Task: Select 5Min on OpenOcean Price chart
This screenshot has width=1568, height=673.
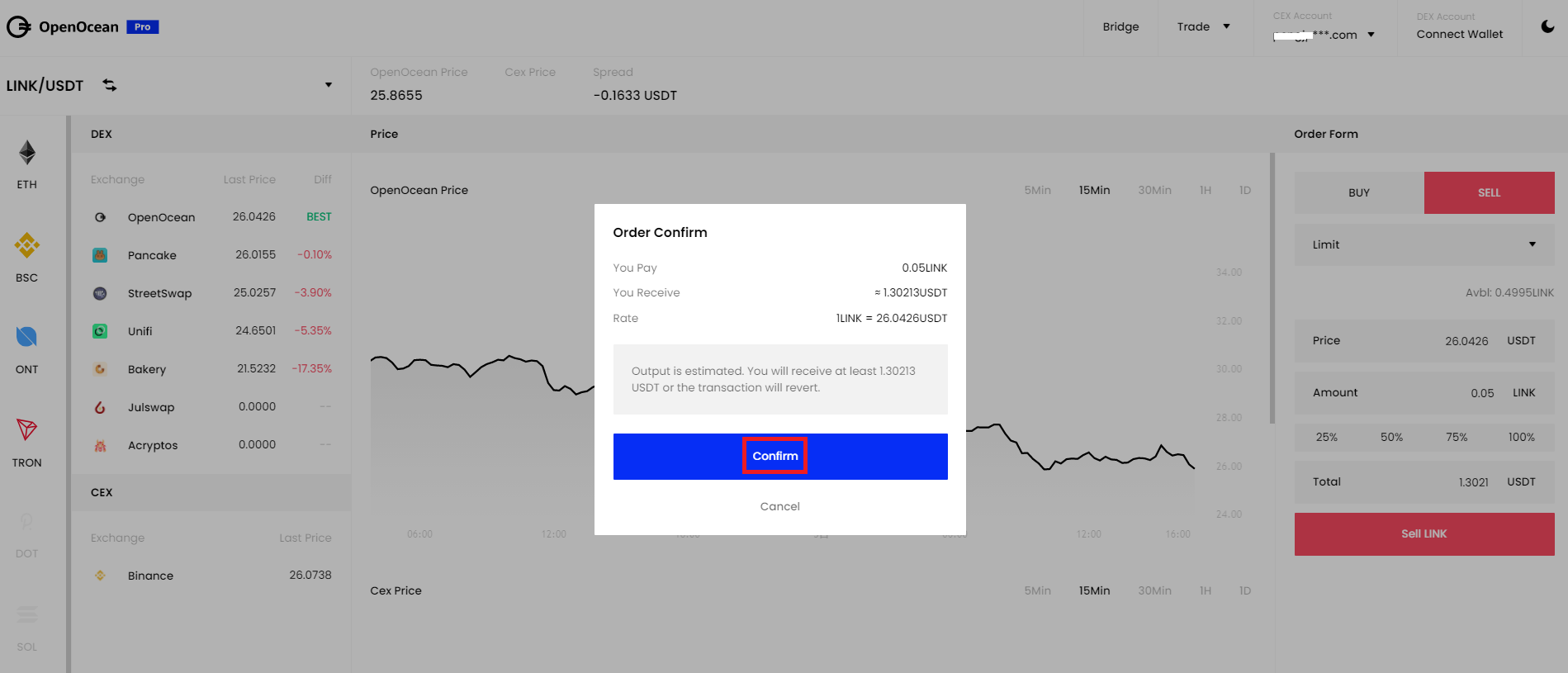Action: 1037,190
